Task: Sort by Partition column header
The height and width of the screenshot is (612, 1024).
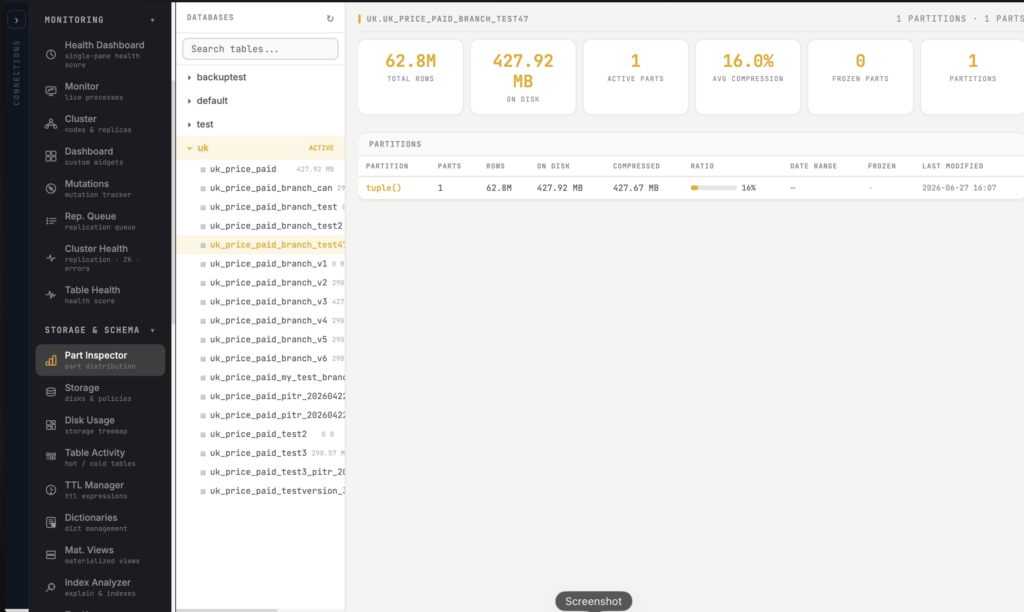Action: click(387, 166)
